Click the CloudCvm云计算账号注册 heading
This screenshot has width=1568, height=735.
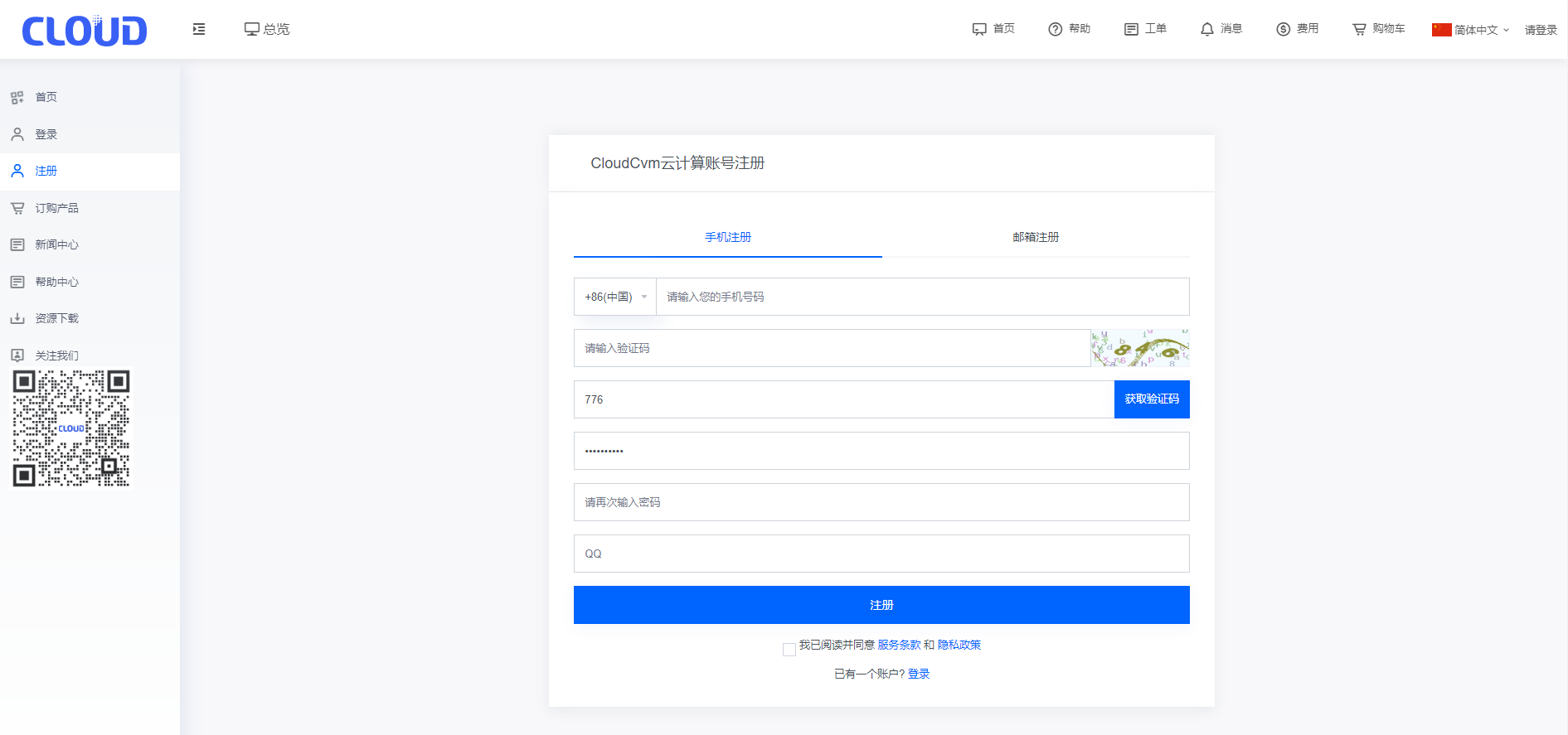(677, 163)
